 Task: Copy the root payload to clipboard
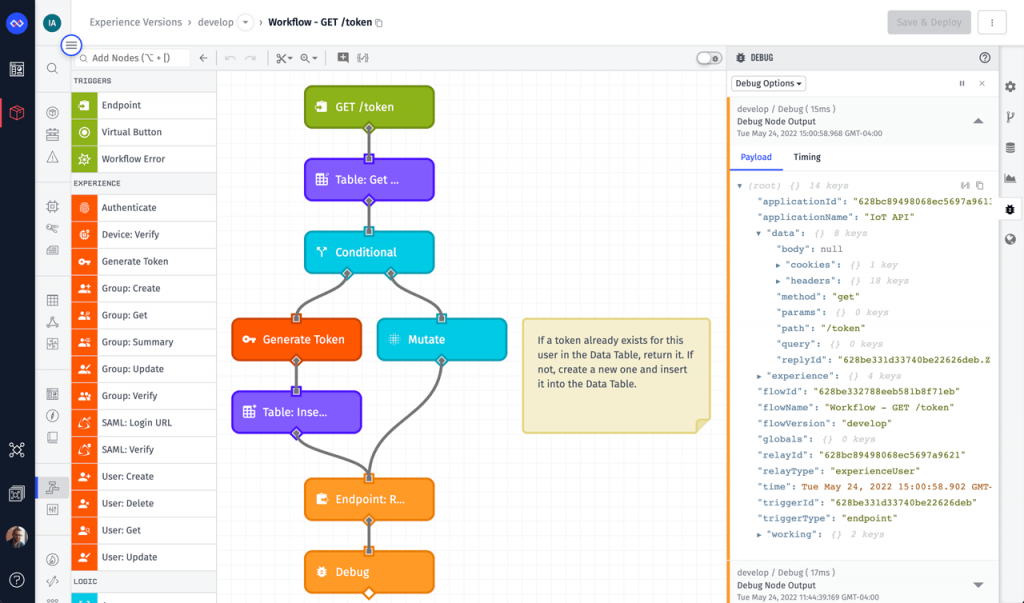[x=980, y=185]
